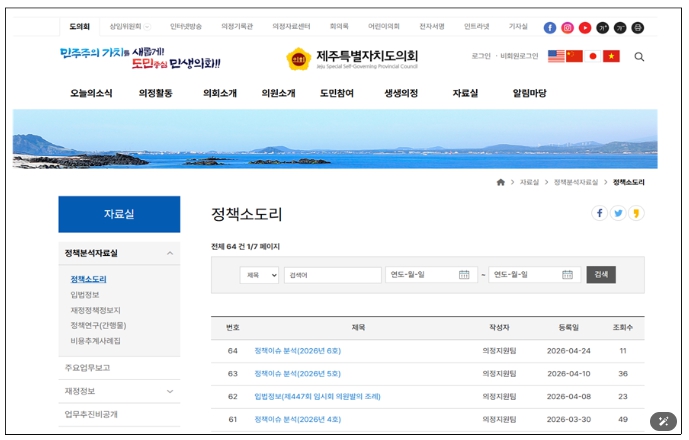
Task: Open start date calendar picker
Action: 464,275
